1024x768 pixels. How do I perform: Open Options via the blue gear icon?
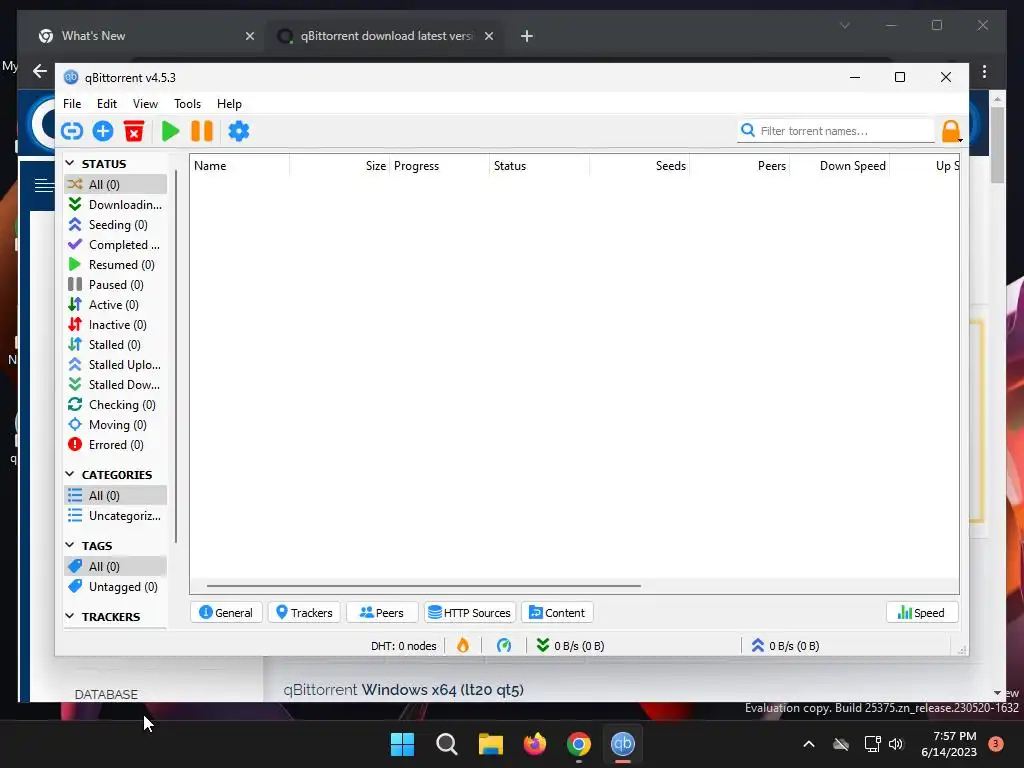point(238,131)
